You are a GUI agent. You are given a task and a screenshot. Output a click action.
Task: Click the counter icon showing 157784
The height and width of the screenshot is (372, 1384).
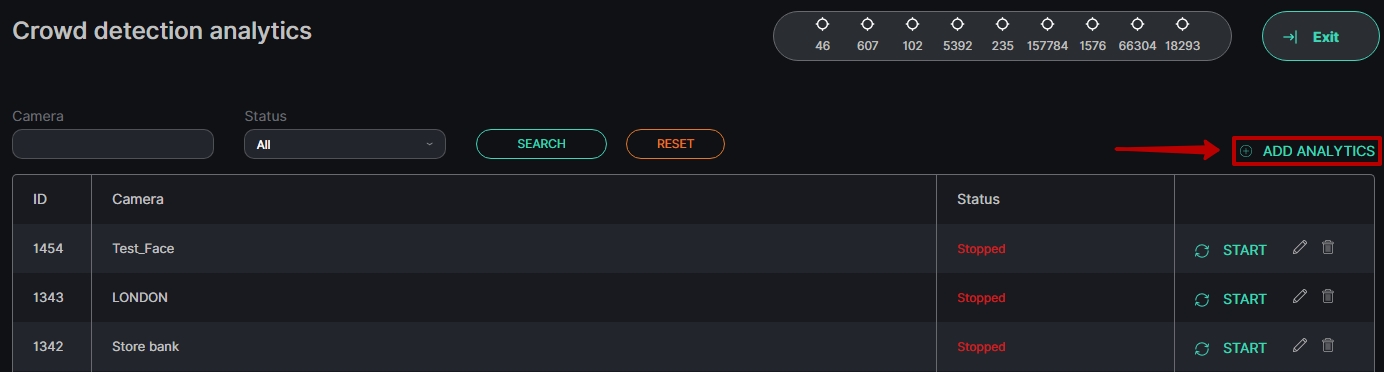[x=1047, y=24]
